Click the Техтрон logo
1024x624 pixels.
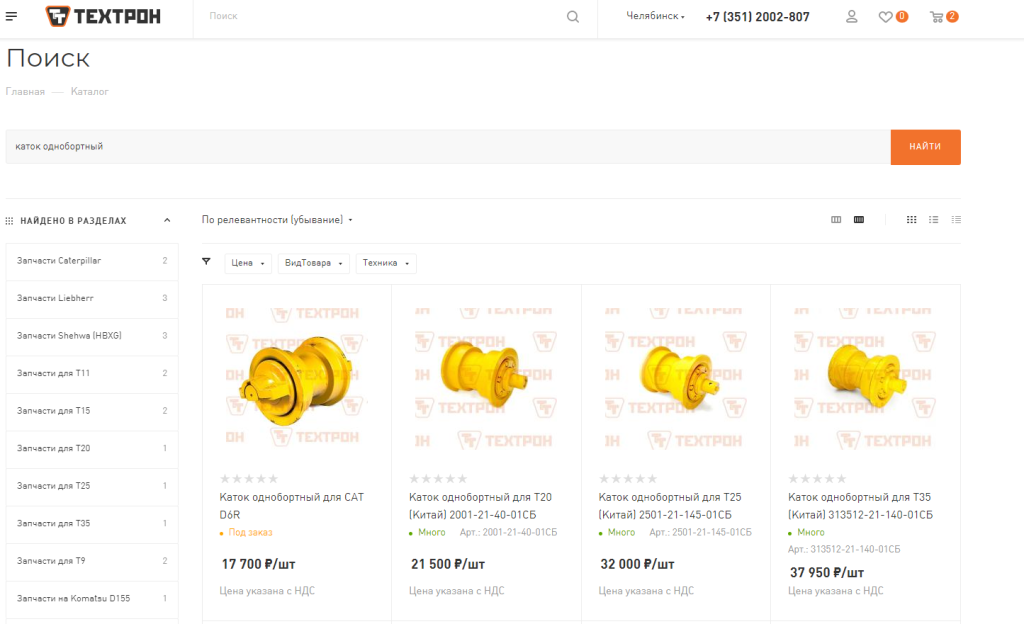pyautogui.click(x=103, y=16)
